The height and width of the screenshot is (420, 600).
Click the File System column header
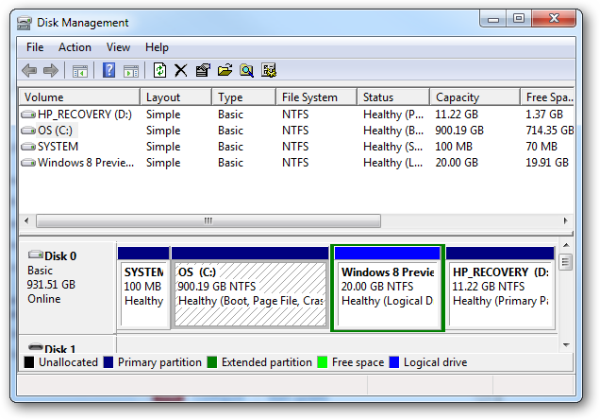[316, 98]
